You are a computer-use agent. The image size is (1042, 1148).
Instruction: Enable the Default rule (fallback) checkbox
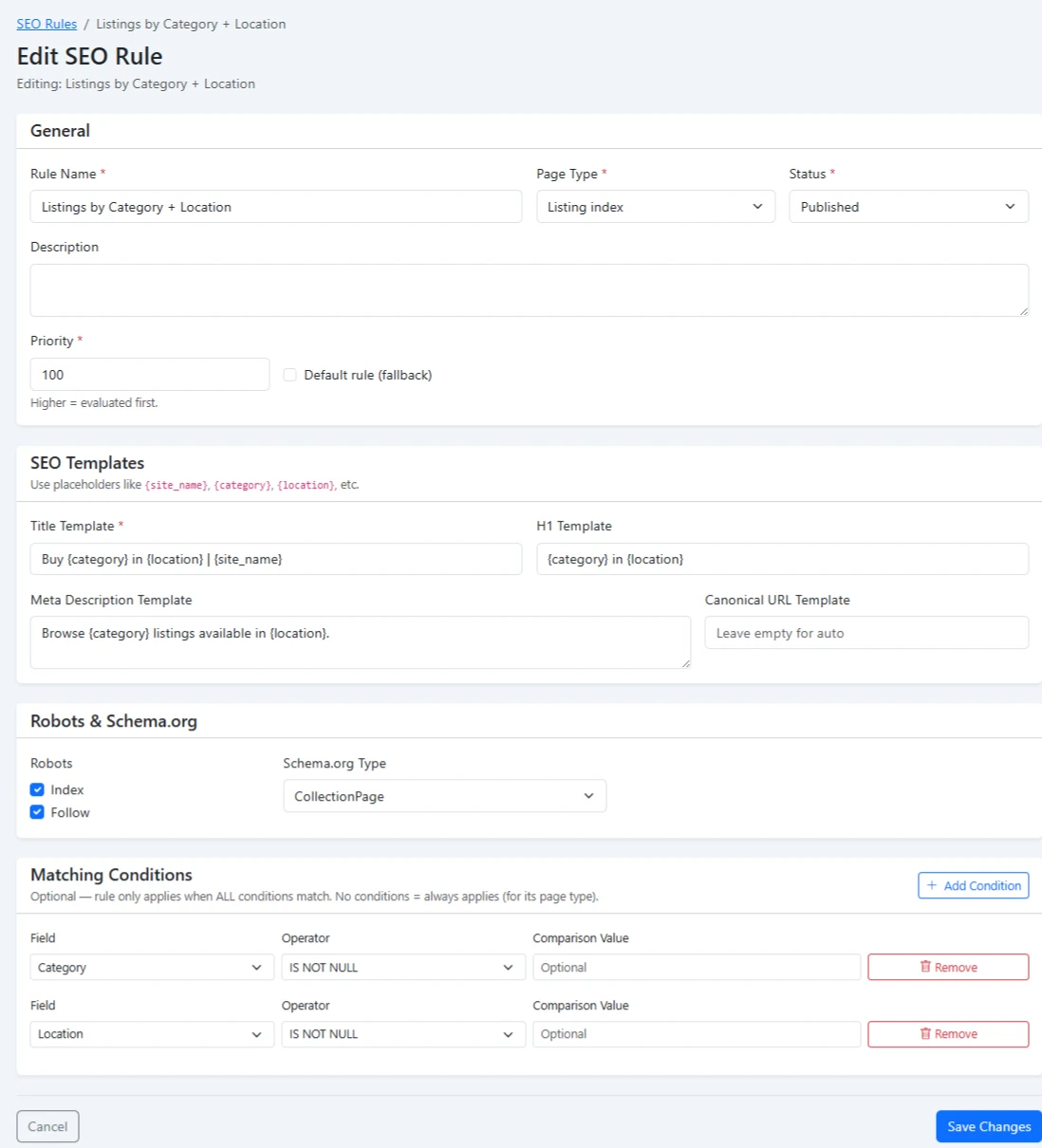pyautogui.click(x=290, y=375)
